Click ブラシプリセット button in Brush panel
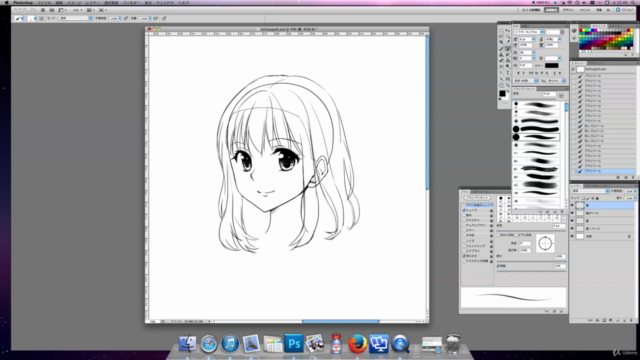Screen dimensions: 640x360 point(477,198)
